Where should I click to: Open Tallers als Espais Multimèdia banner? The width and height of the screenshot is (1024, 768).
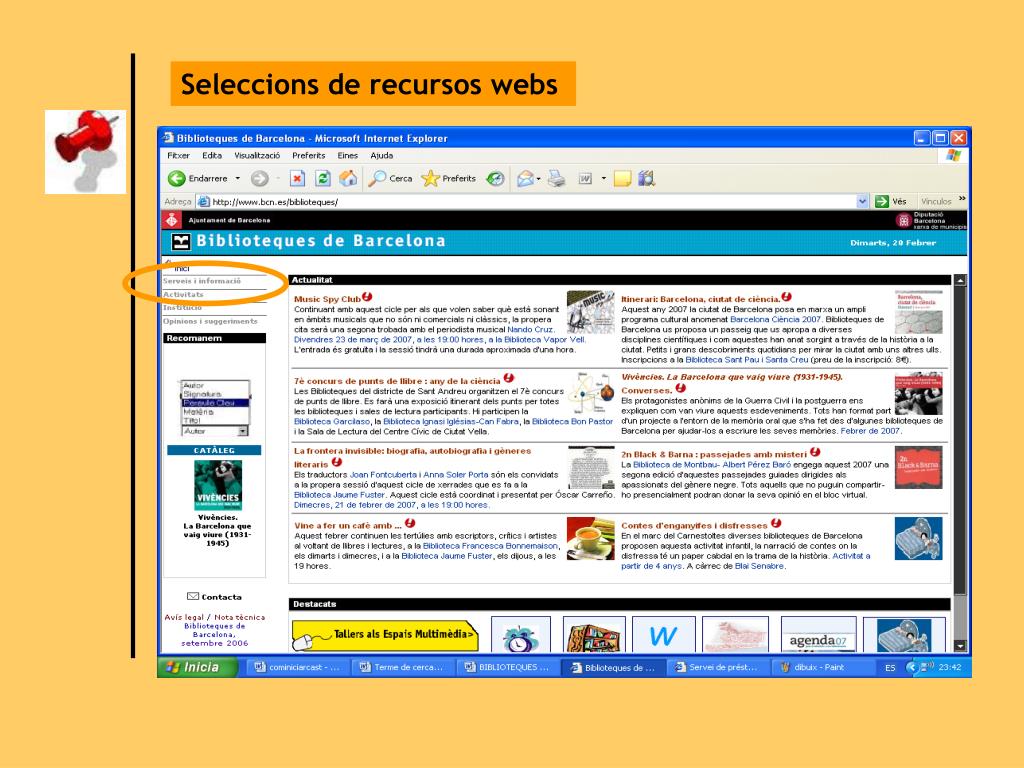point(385,635)
